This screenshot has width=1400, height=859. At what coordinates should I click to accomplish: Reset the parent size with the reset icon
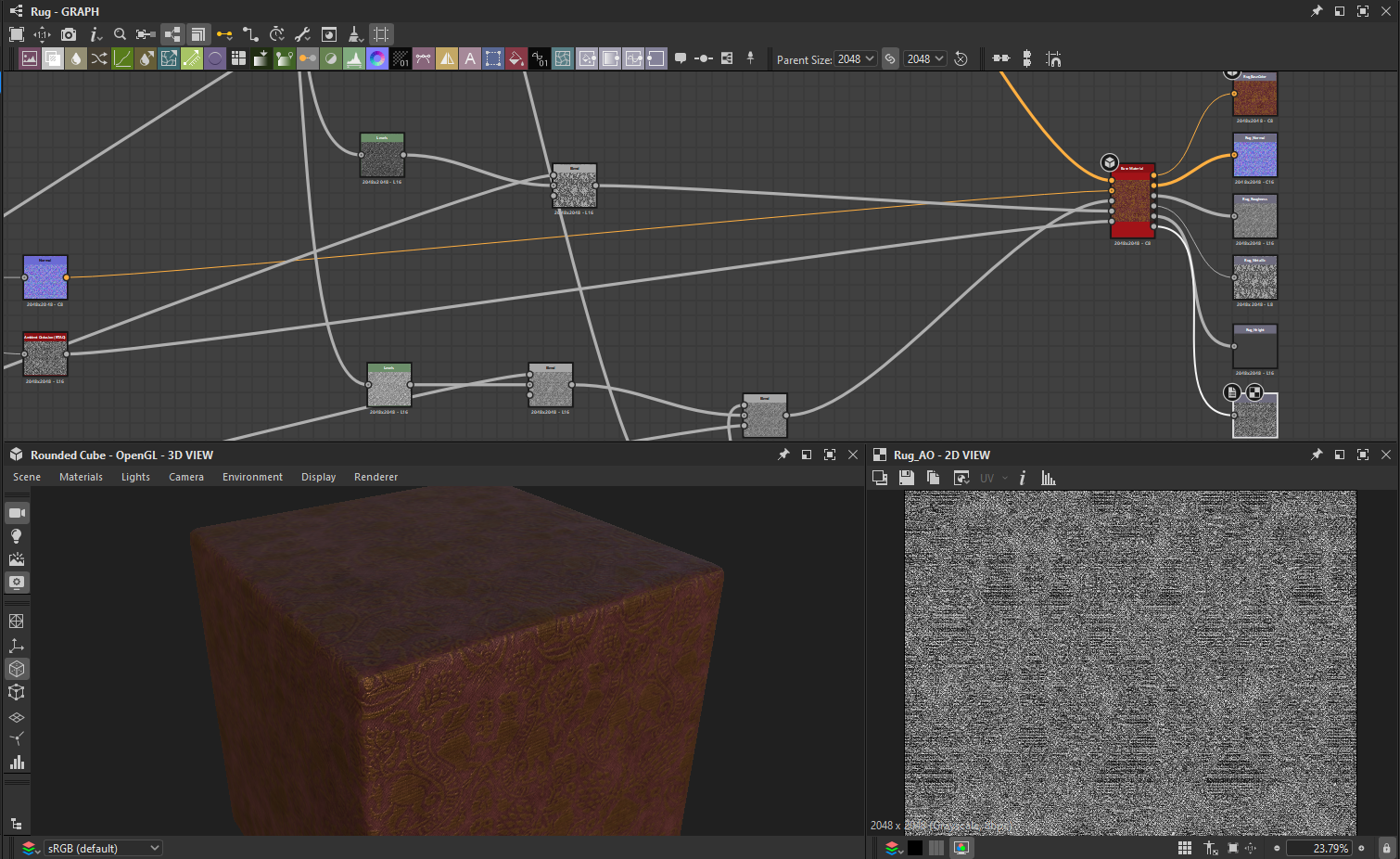961,58
